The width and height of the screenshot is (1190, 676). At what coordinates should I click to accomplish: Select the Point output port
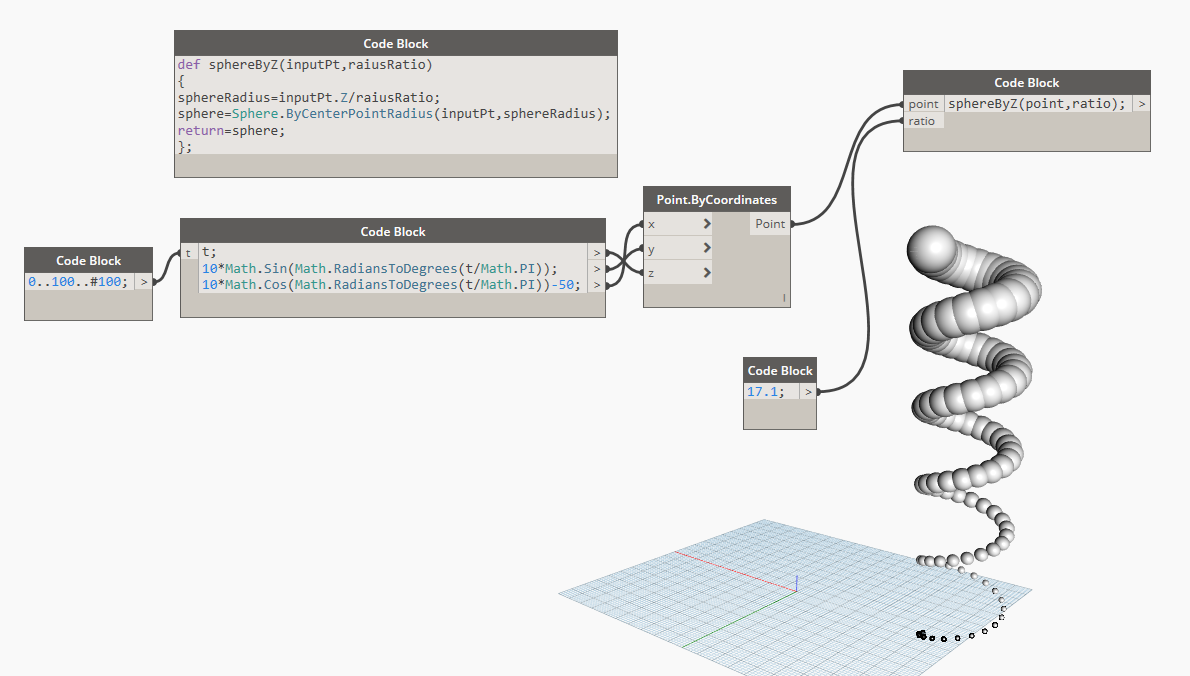click(x=770, y=224)
